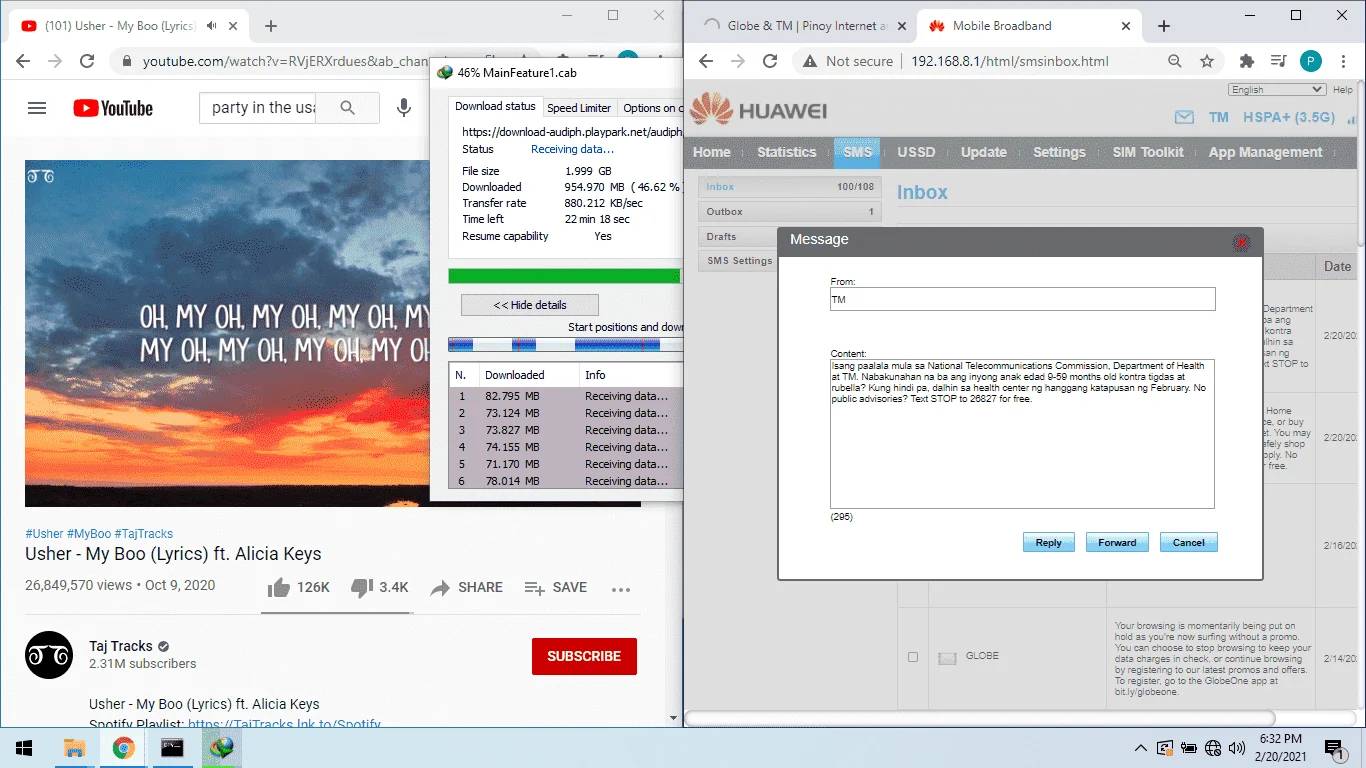Click the From field containing TM

click(1023, 299)
